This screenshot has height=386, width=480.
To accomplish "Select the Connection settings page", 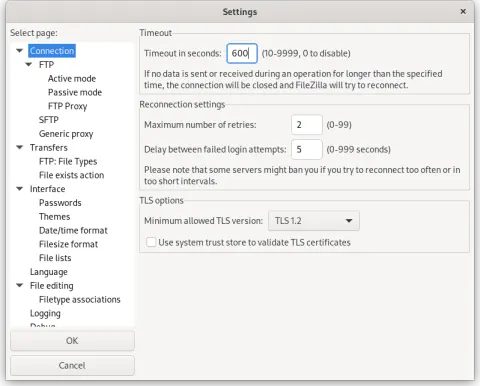I will (x=52, y=51).
